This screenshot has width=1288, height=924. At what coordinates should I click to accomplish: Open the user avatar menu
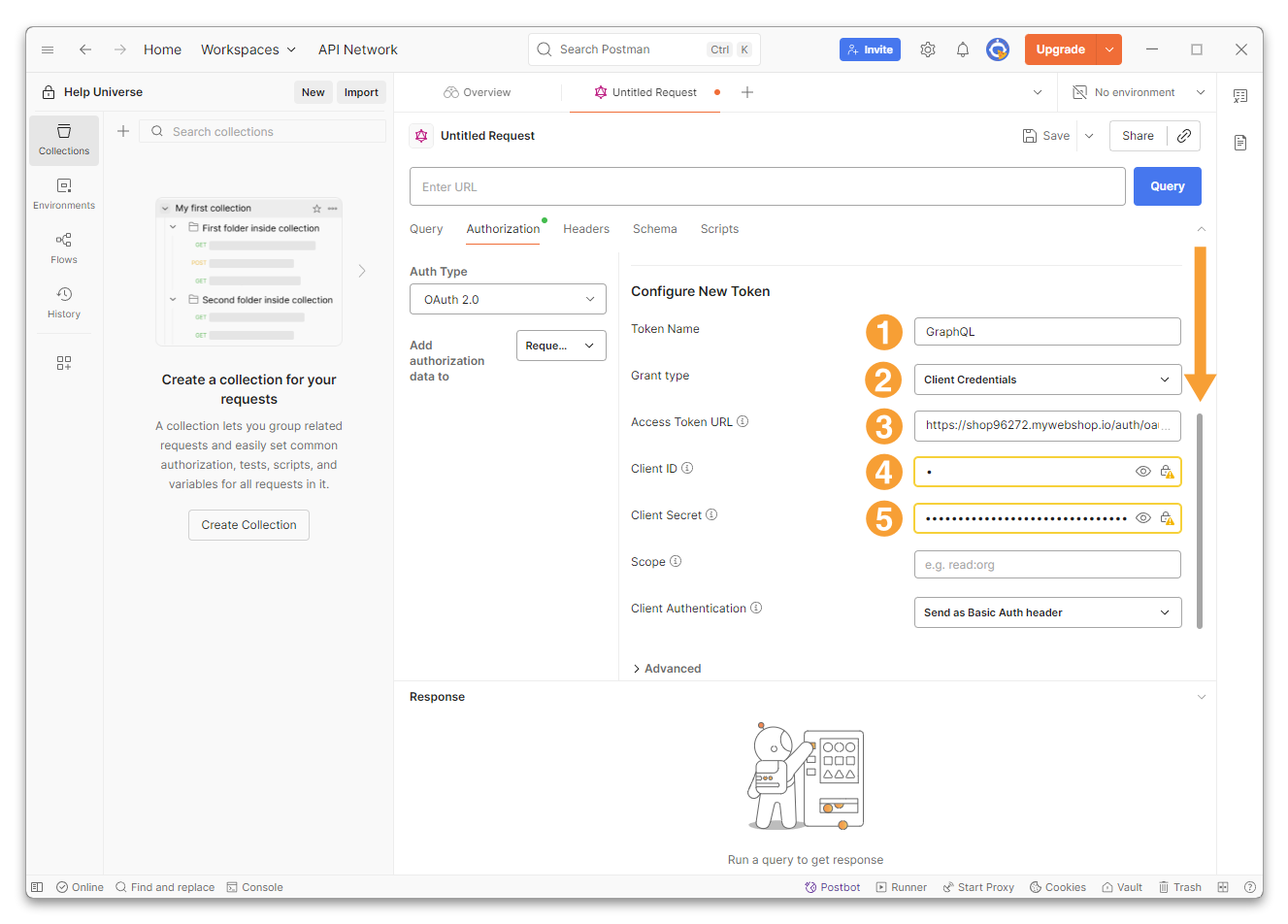point(998,49)
